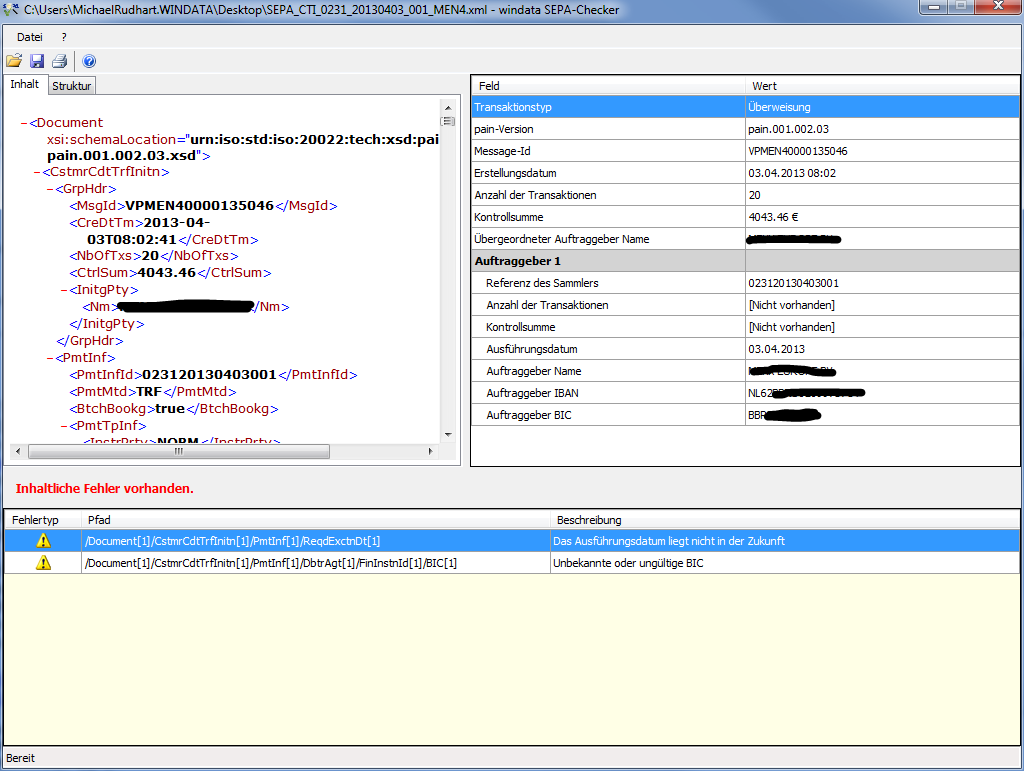Collapse the CstmrCdtTrfInitn XML node
The height and width of the screenshot is (771, 1024).
click(37, 172)
